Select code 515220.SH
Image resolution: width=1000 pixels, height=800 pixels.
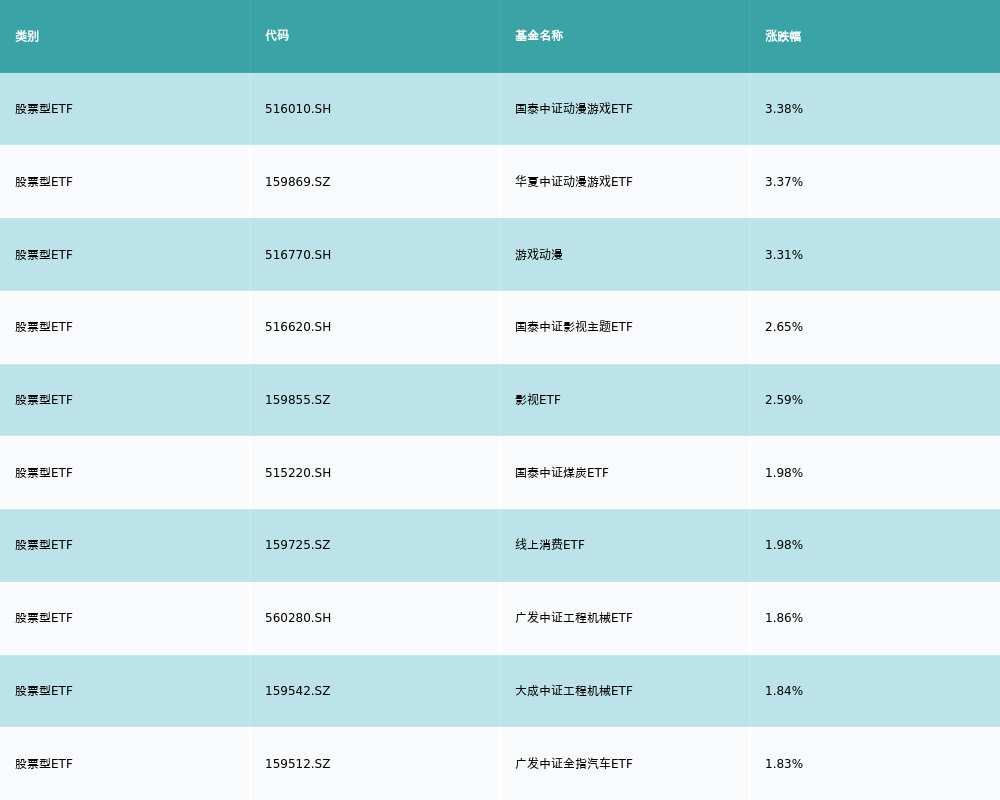click(x=298, y=473)
